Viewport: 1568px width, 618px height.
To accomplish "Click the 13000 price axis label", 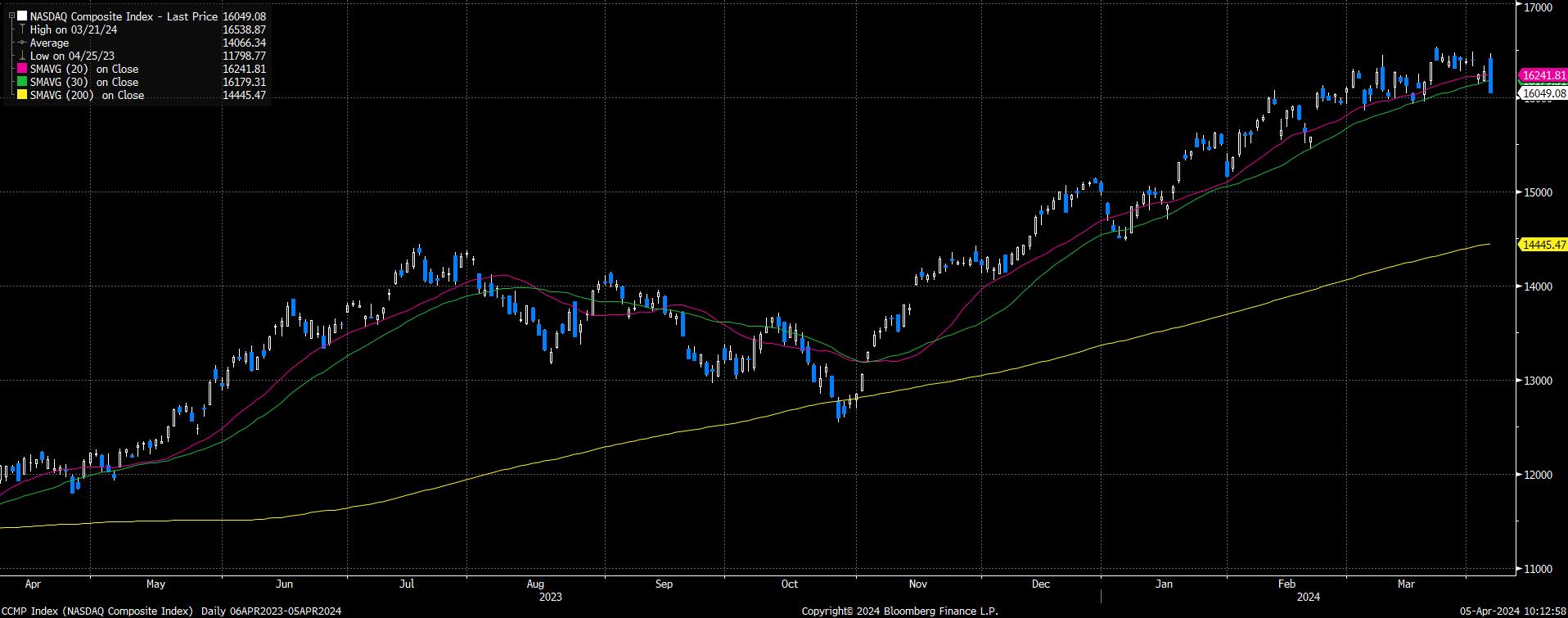I will coord(1539,381).
